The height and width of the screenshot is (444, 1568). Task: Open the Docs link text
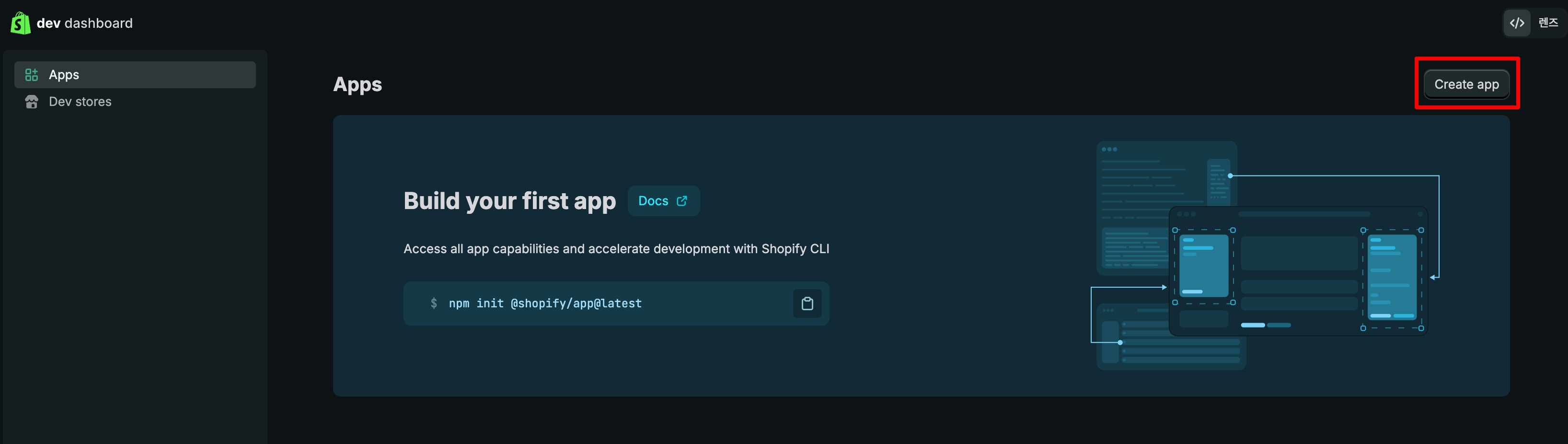(x=653, y=201)
